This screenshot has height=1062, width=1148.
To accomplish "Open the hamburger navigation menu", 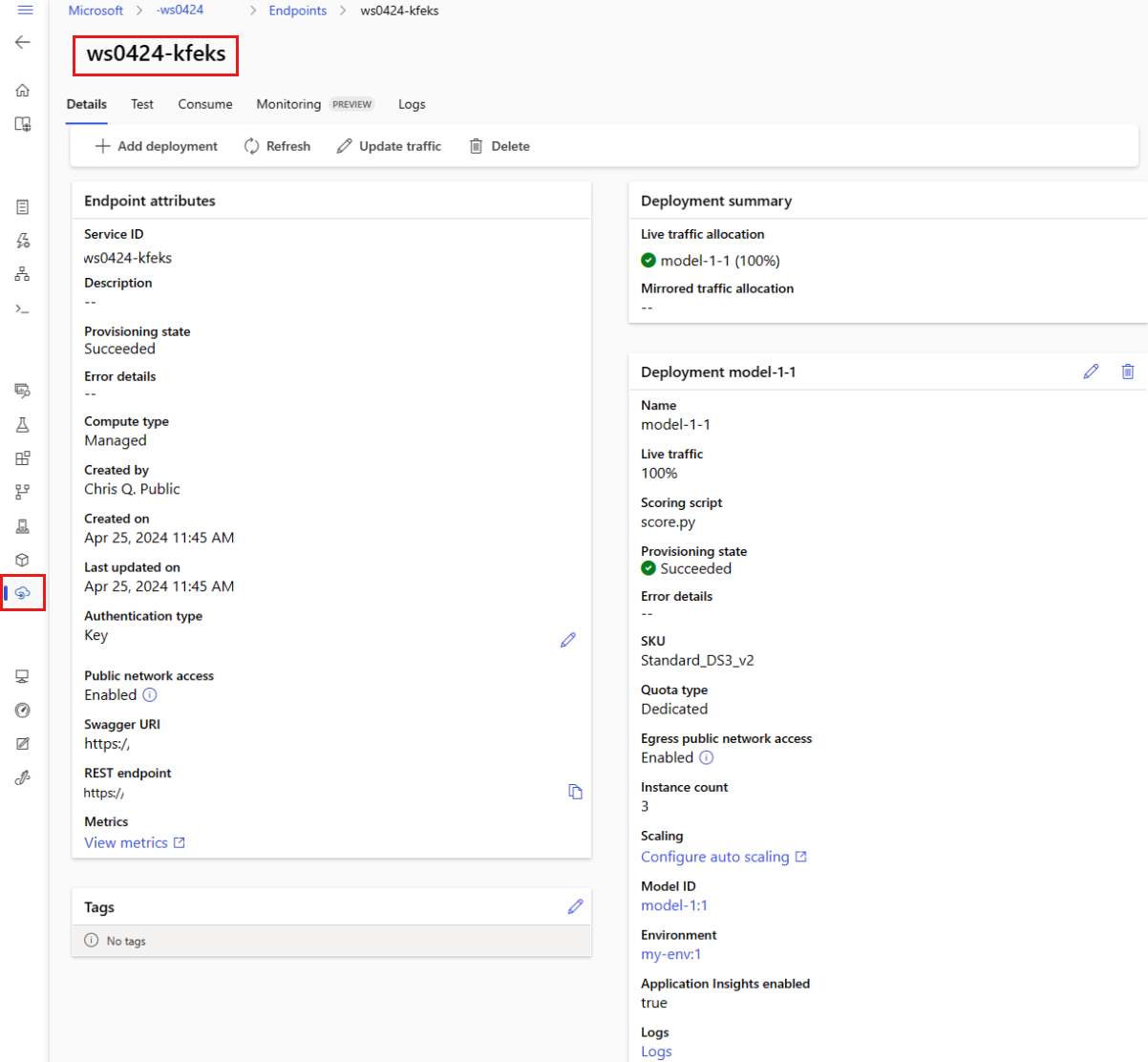I will tap(25, 11).
